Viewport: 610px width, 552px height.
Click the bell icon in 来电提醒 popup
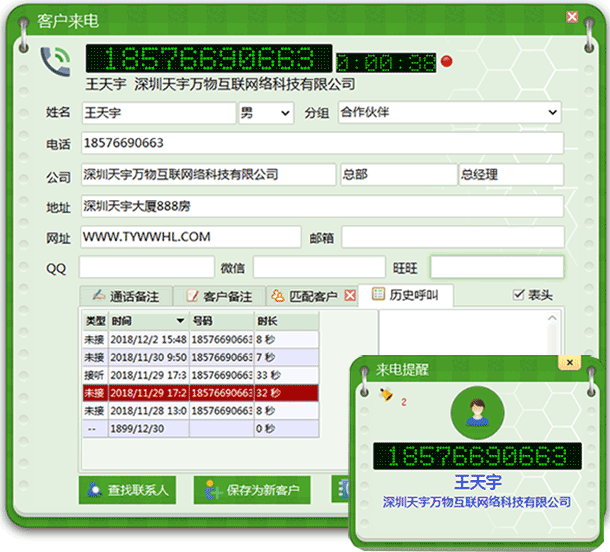pos(387,396)
